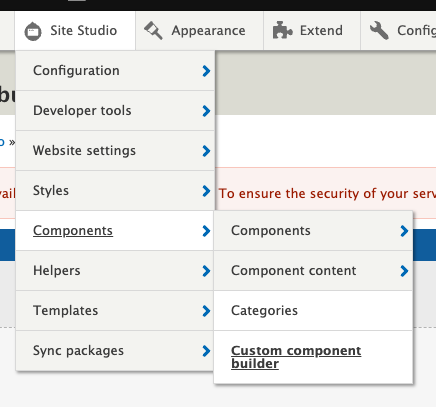Click the Extend puzzle piece icon
This screenshot has width=436, height=407.
click(x=282, y=30)
